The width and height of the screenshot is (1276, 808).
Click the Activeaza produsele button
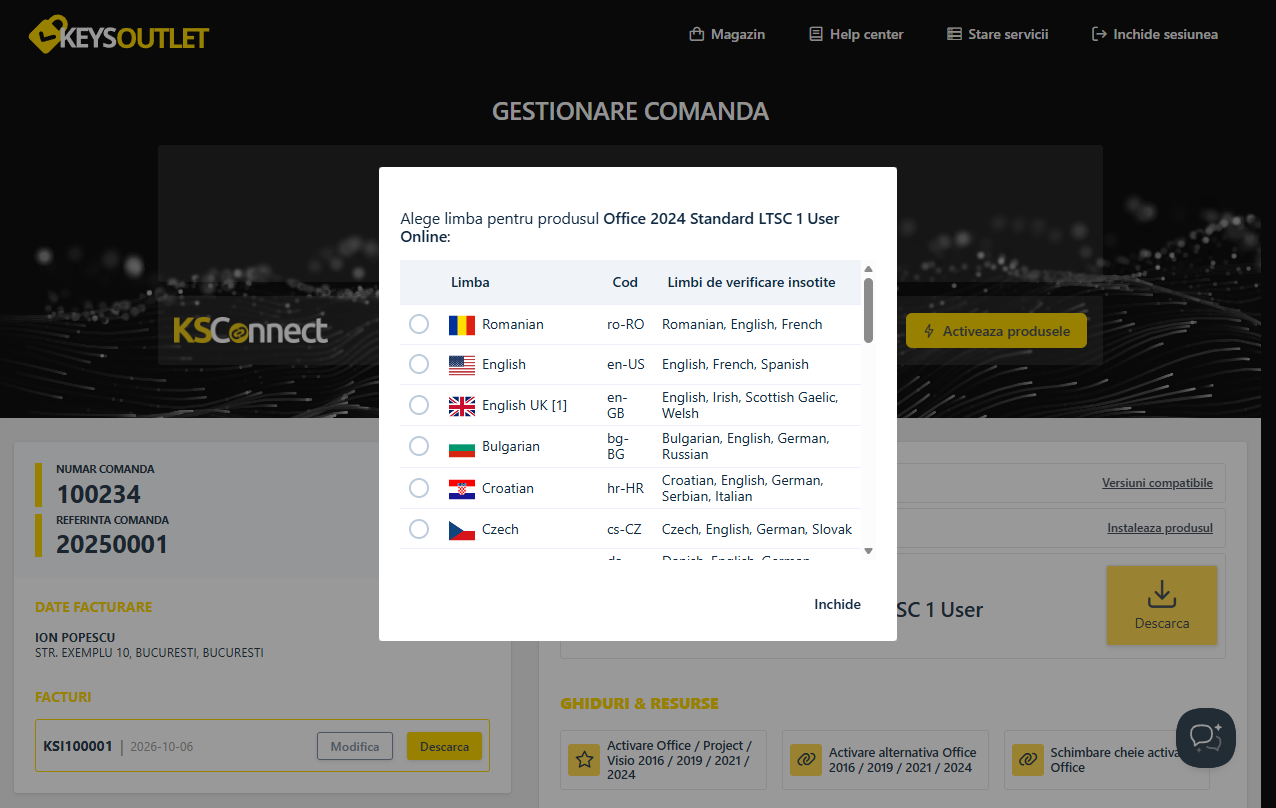[x=996, y=331]
